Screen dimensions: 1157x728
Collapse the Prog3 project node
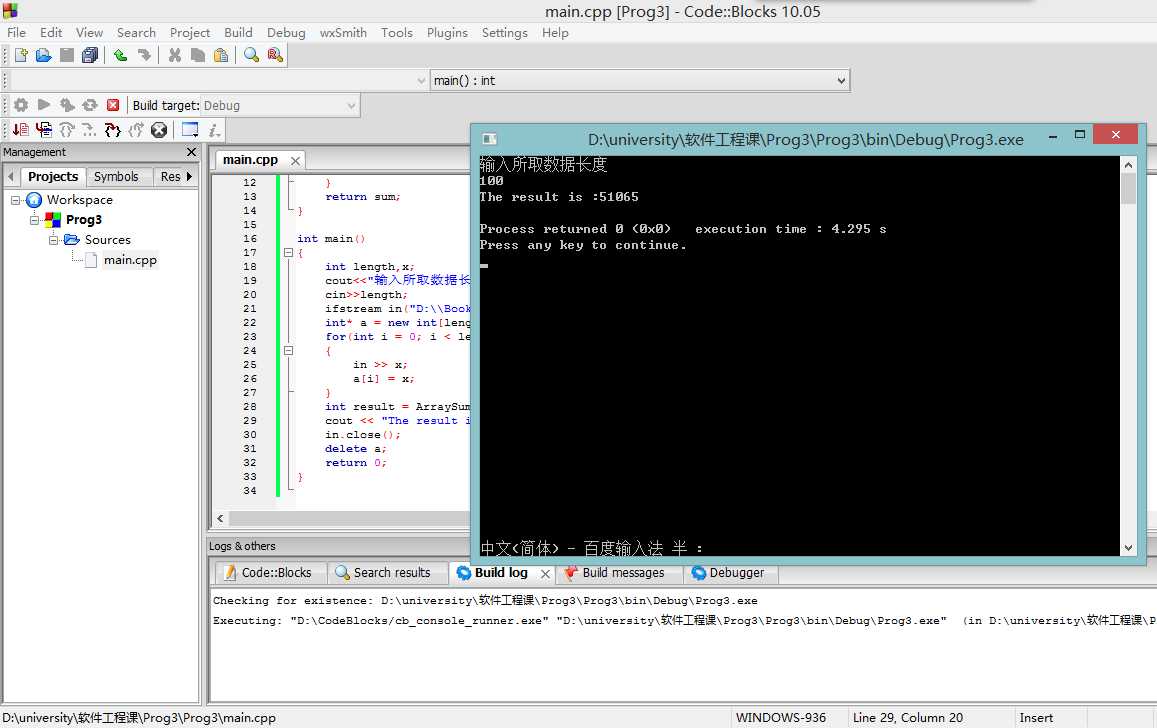[34, 220]
